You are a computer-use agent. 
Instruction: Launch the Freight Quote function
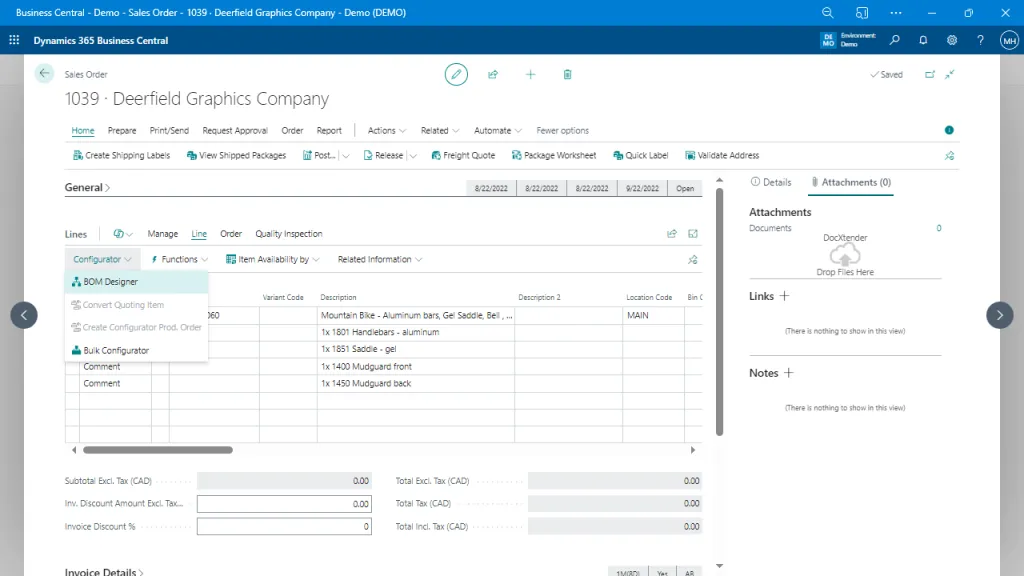coord(463,155)
